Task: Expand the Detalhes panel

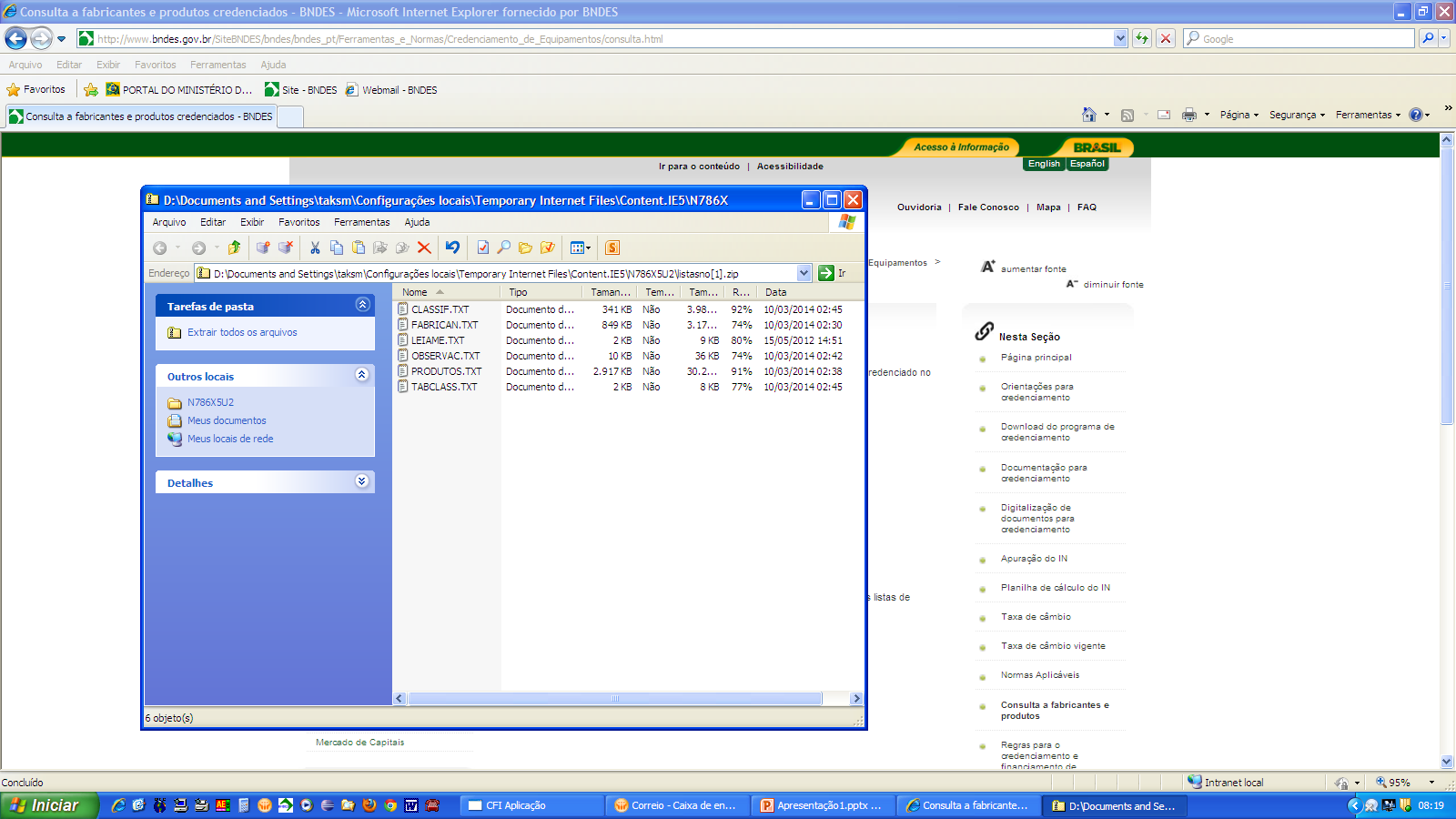Action: click(x=362, y=481)
